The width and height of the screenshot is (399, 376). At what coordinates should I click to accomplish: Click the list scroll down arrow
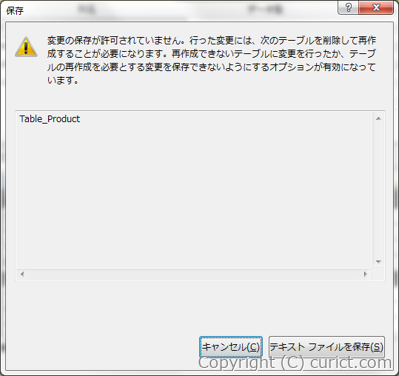(378, 262)
